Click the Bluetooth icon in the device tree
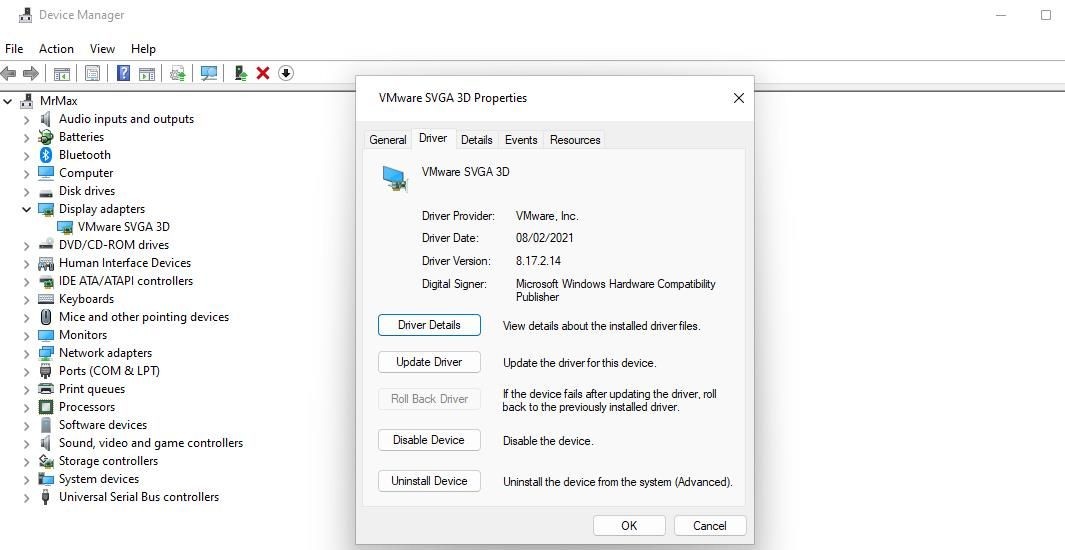This screenshot has height=550, width=1065. 46,155
